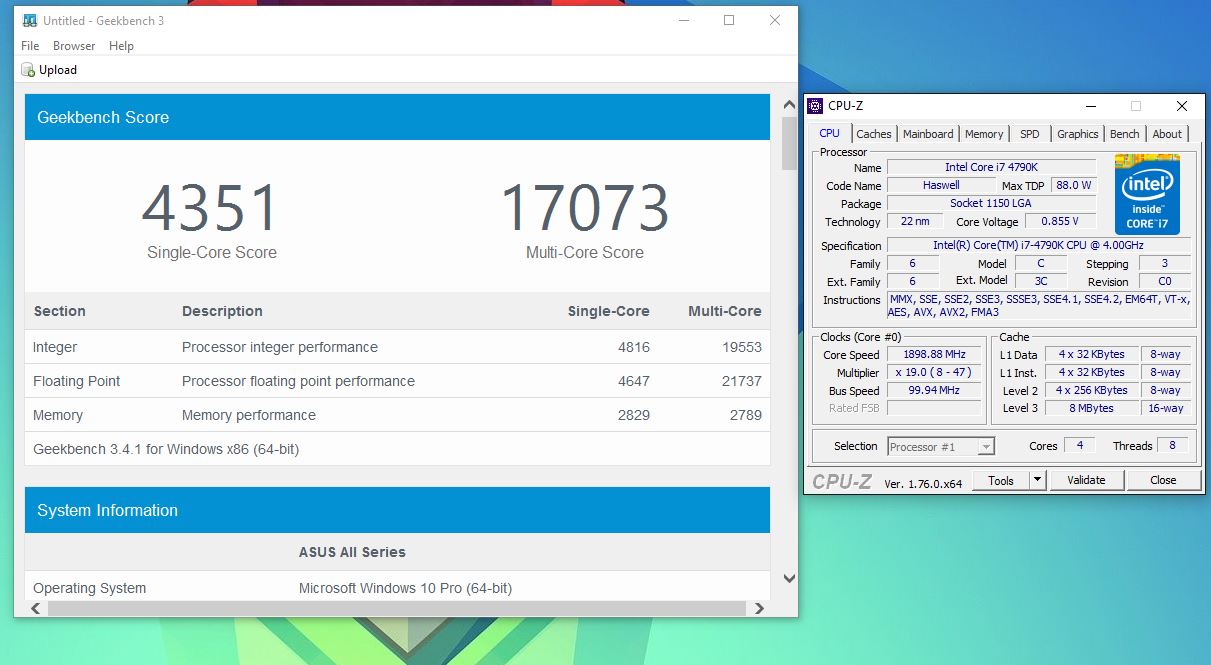Viewport: 1211px width, 665px height.
Task: Click the Geekbench vertical scrollbar down arrow
Action: [x=789, y=579]
